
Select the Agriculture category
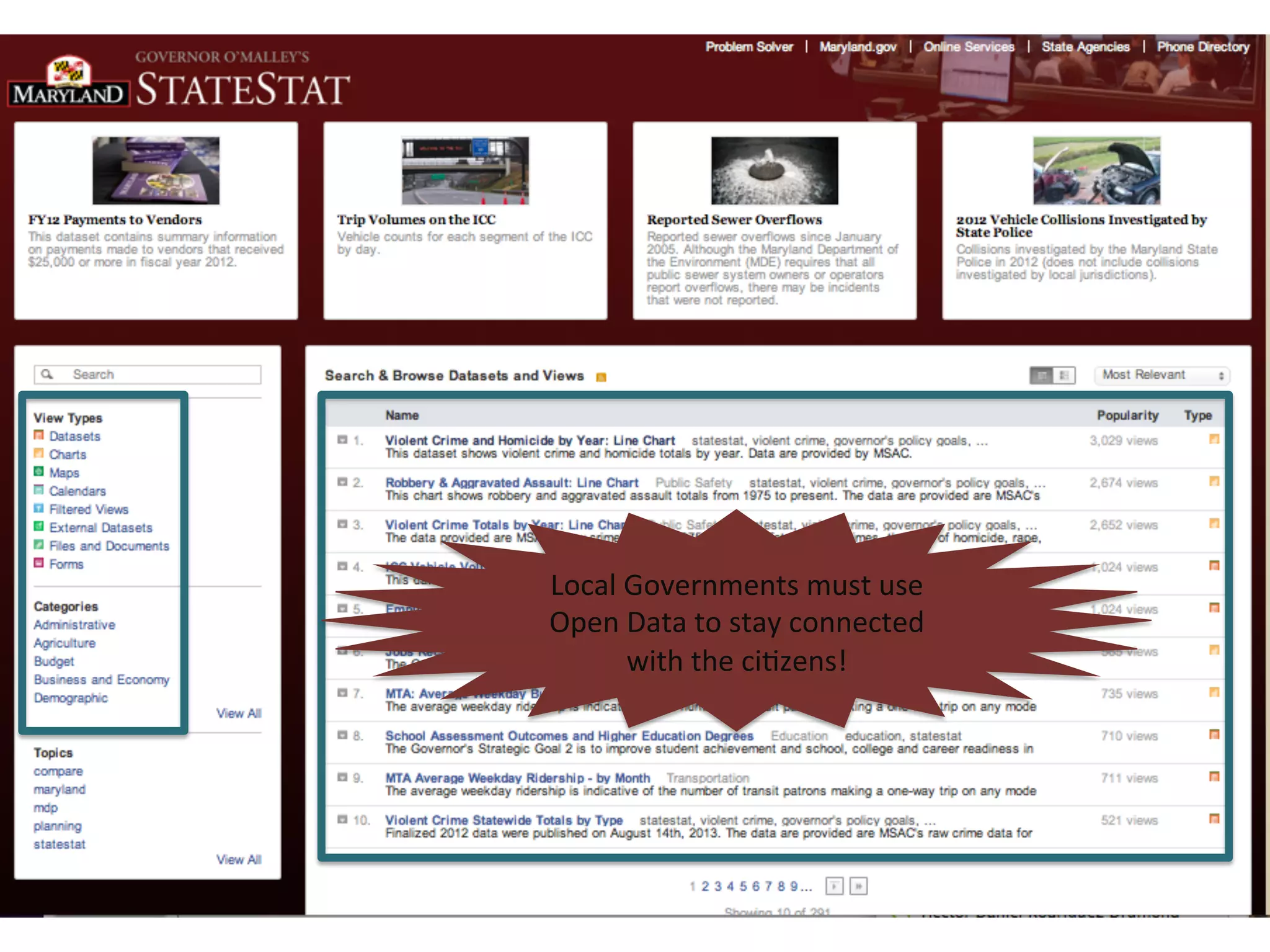coord(64,643)
